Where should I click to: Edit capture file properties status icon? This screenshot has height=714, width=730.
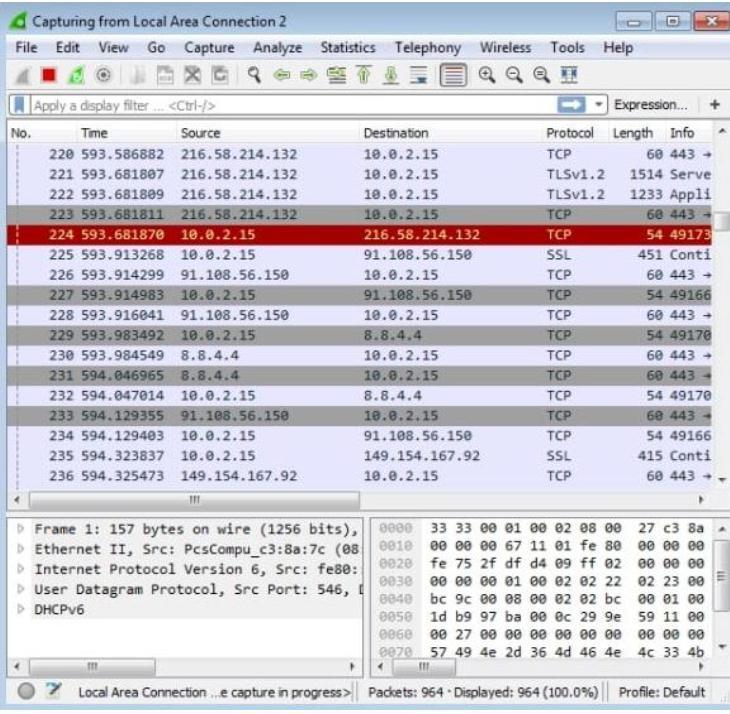[x=54, y=691]
